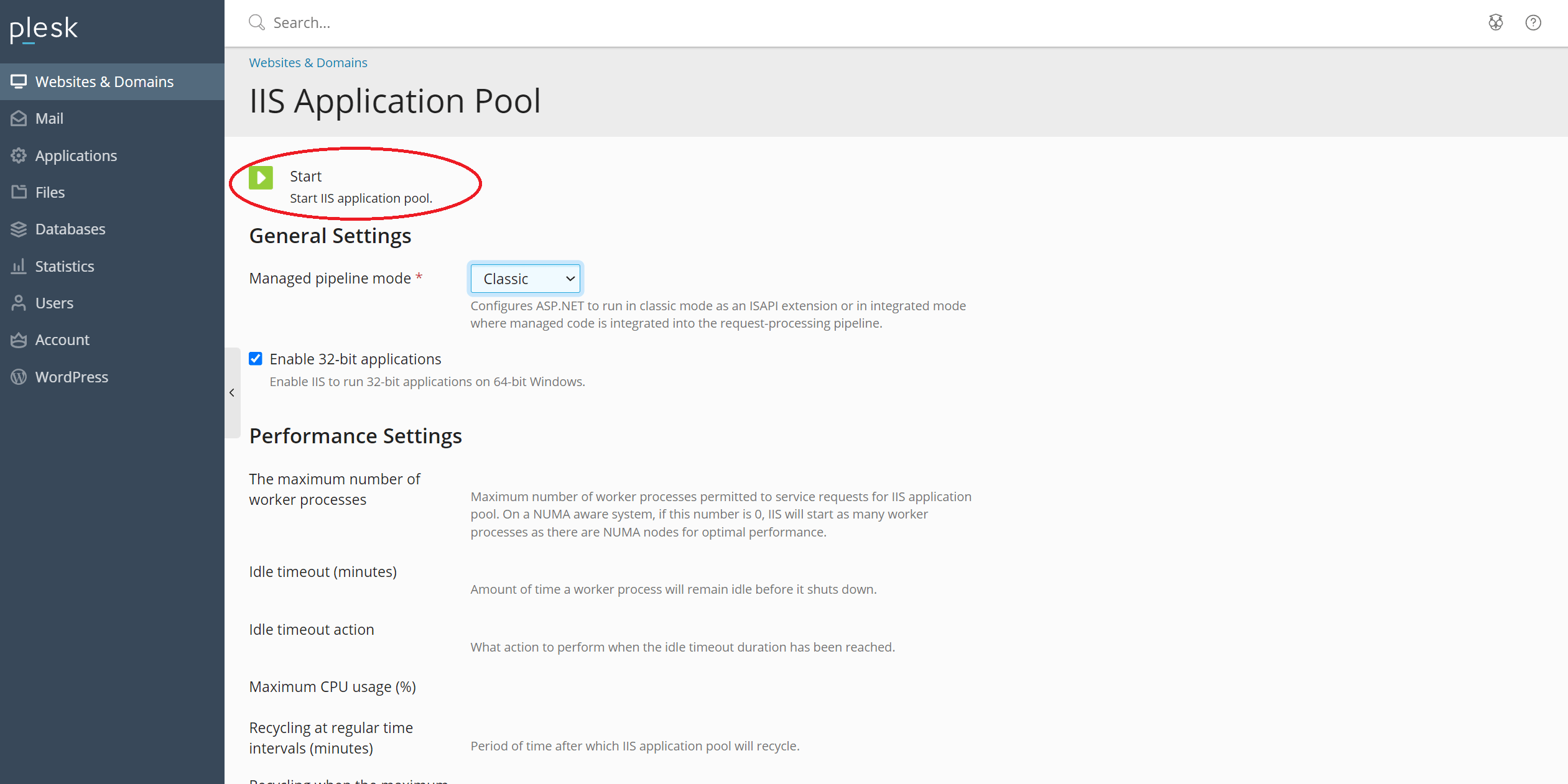Image resolution: width=1568 pixels, height=784 pixels.
Task: Click the search magnifier icon
Action: coord(256,22)
